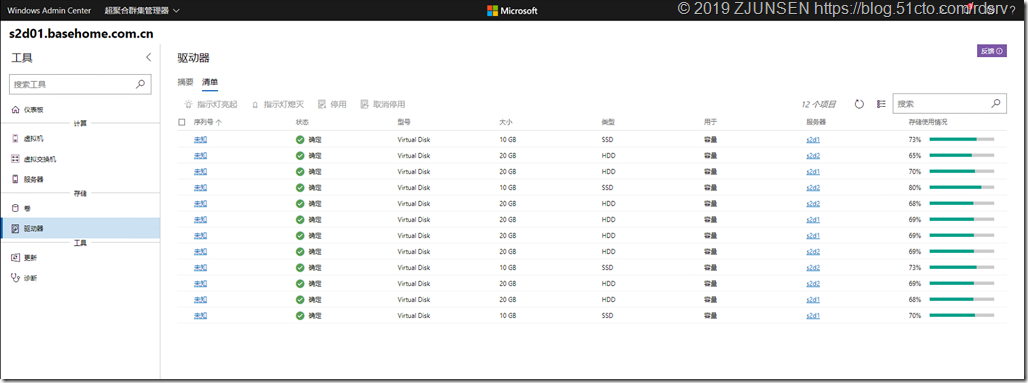This screenshot has width=1028, height=383.
Task: Open the 未知 serial link in the 65% row
Action: coord(201,155)
